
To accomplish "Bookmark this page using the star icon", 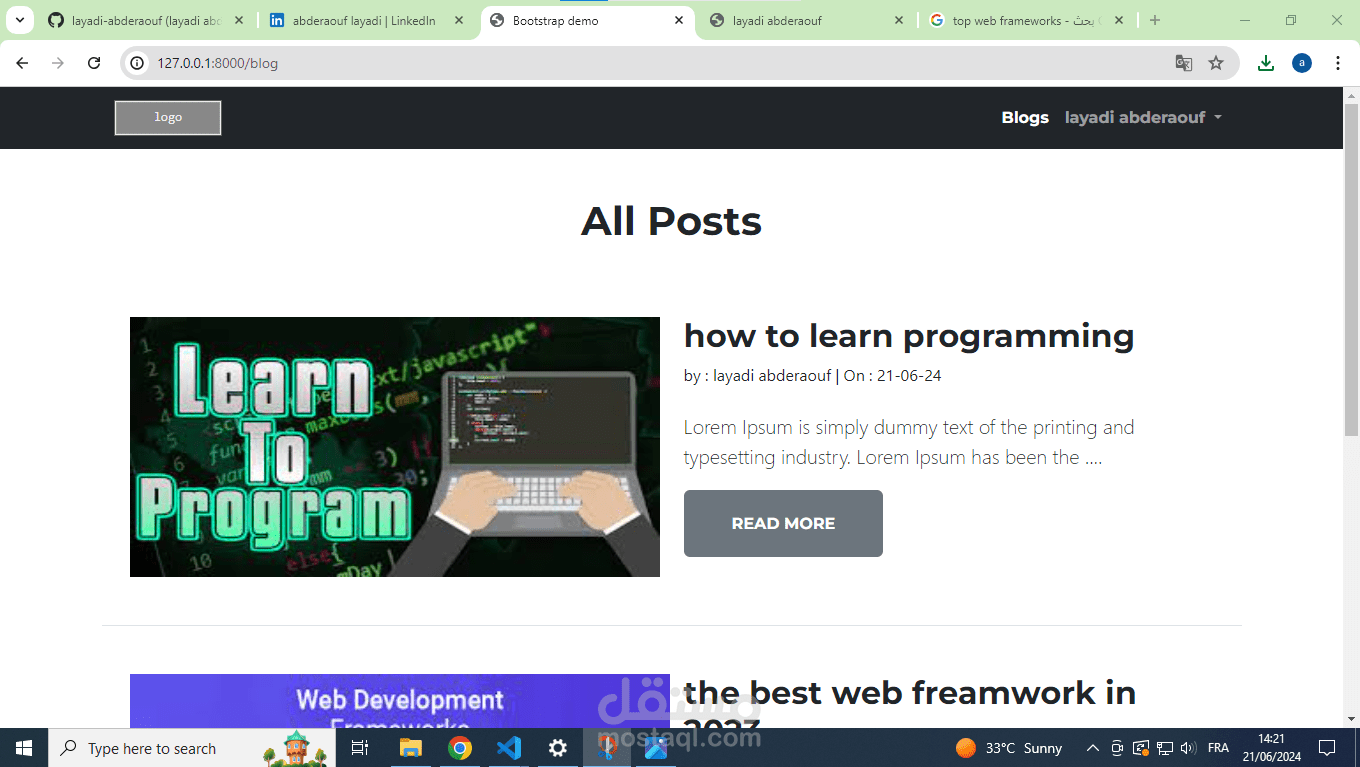I will click(x=1217, y=62).
